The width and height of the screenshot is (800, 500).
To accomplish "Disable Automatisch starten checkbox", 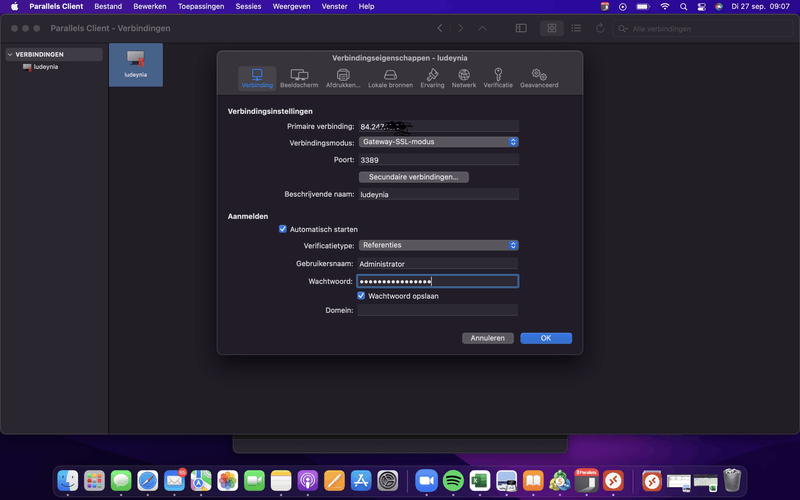I will pos(283,229).
